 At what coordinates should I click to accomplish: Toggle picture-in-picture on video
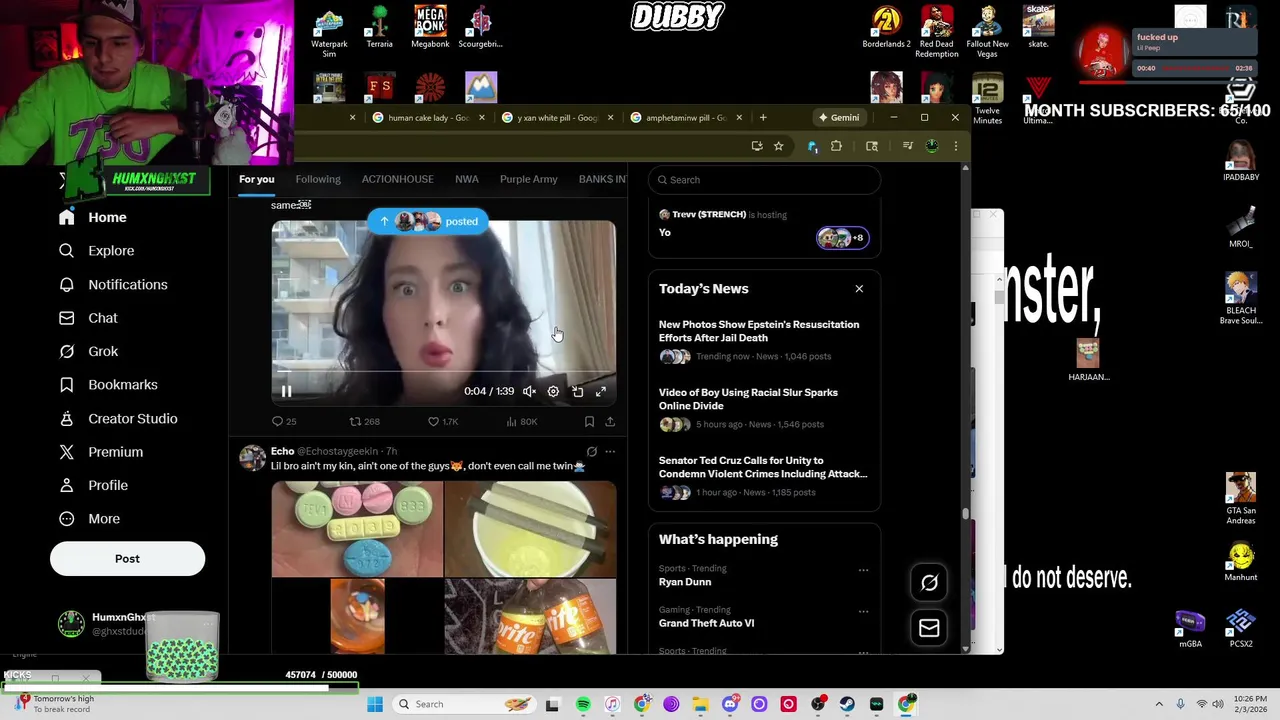click(x=577, y=392)
